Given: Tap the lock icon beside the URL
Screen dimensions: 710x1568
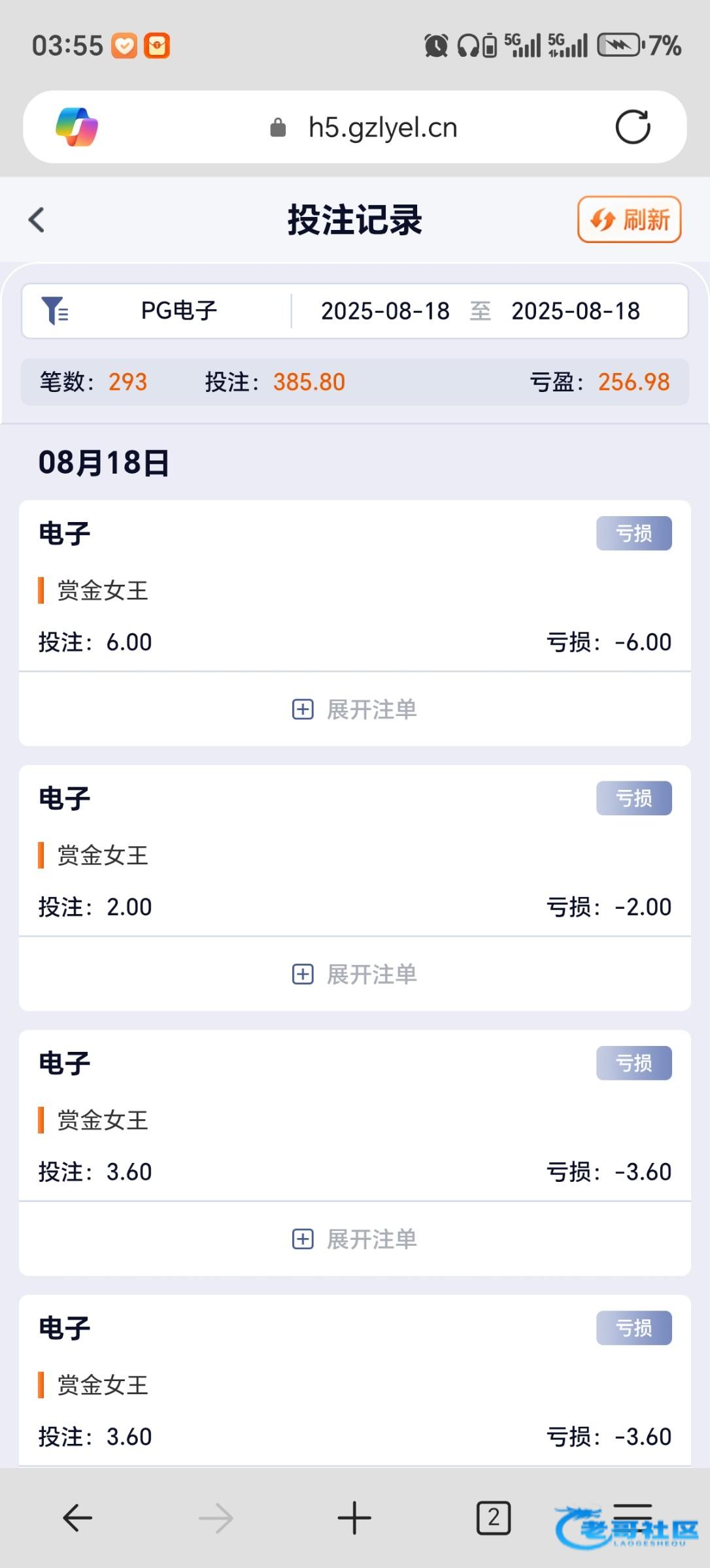Looking at the screenshot, I should pos(278,127).
